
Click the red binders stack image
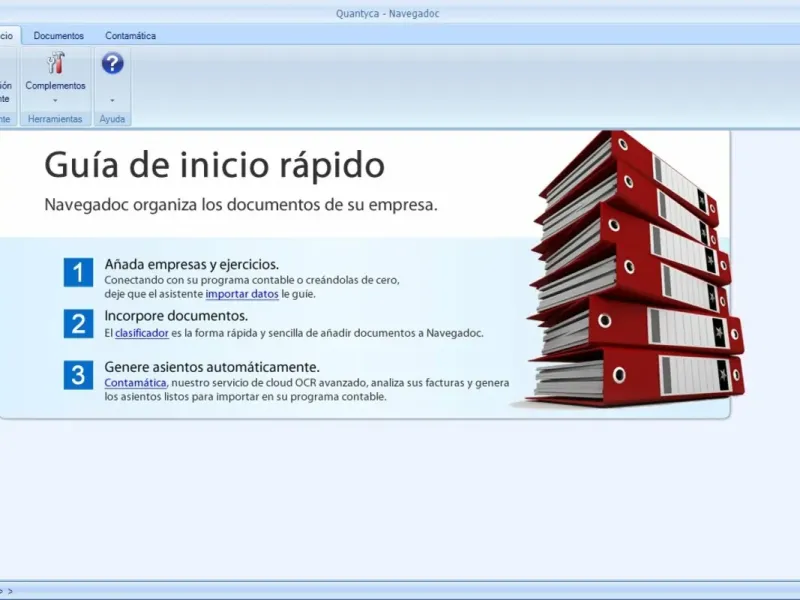[x=634, y=269]
